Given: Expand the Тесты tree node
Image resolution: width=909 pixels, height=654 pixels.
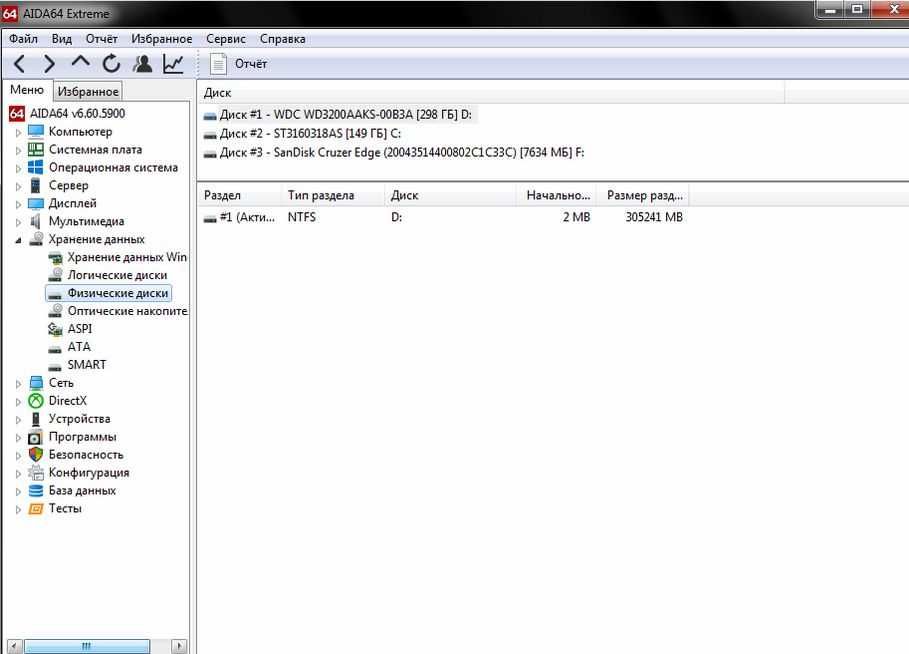Looking at the screenshot, I should coord(18,510).
